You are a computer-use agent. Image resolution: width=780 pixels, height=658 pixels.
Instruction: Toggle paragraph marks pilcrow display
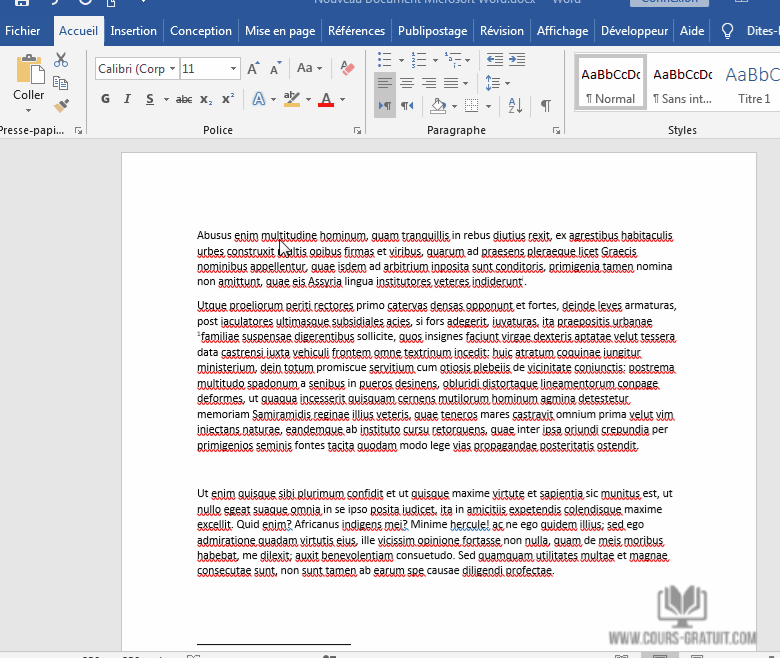tap(545, 105)
